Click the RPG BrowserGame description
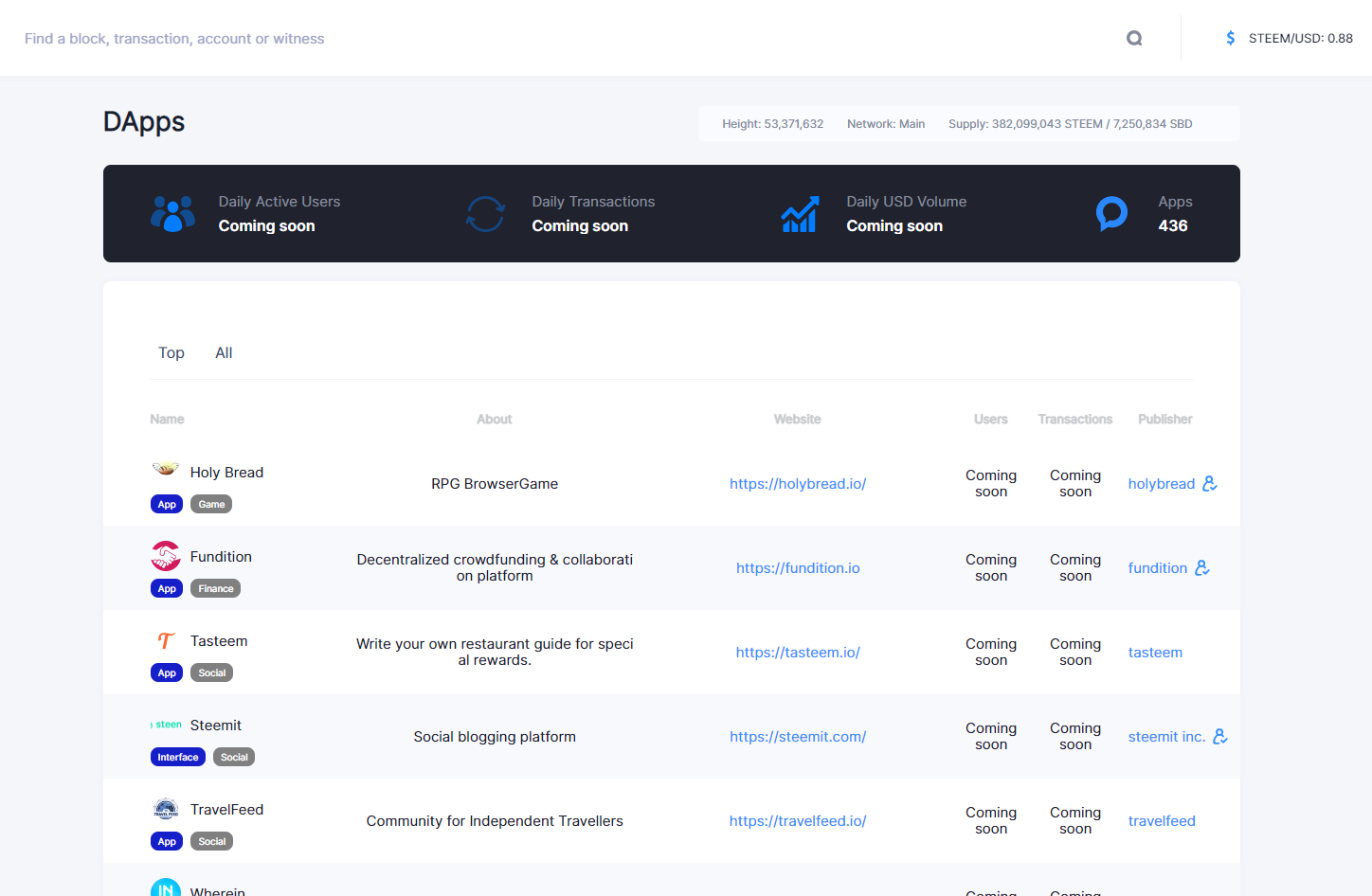This screenshot has height=896, width=1372. [x=495, y=484]
